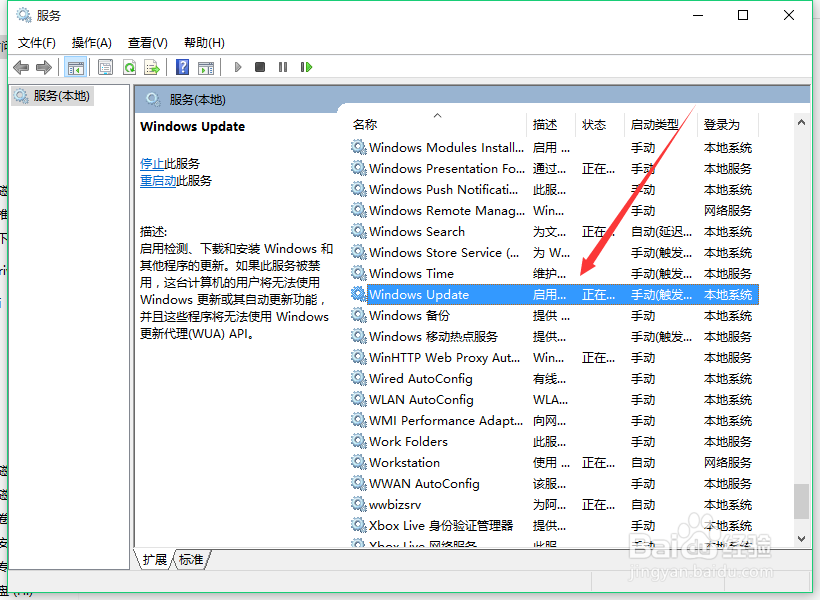
Task: Sort by the 描述 column header
Action: (545, 124)
